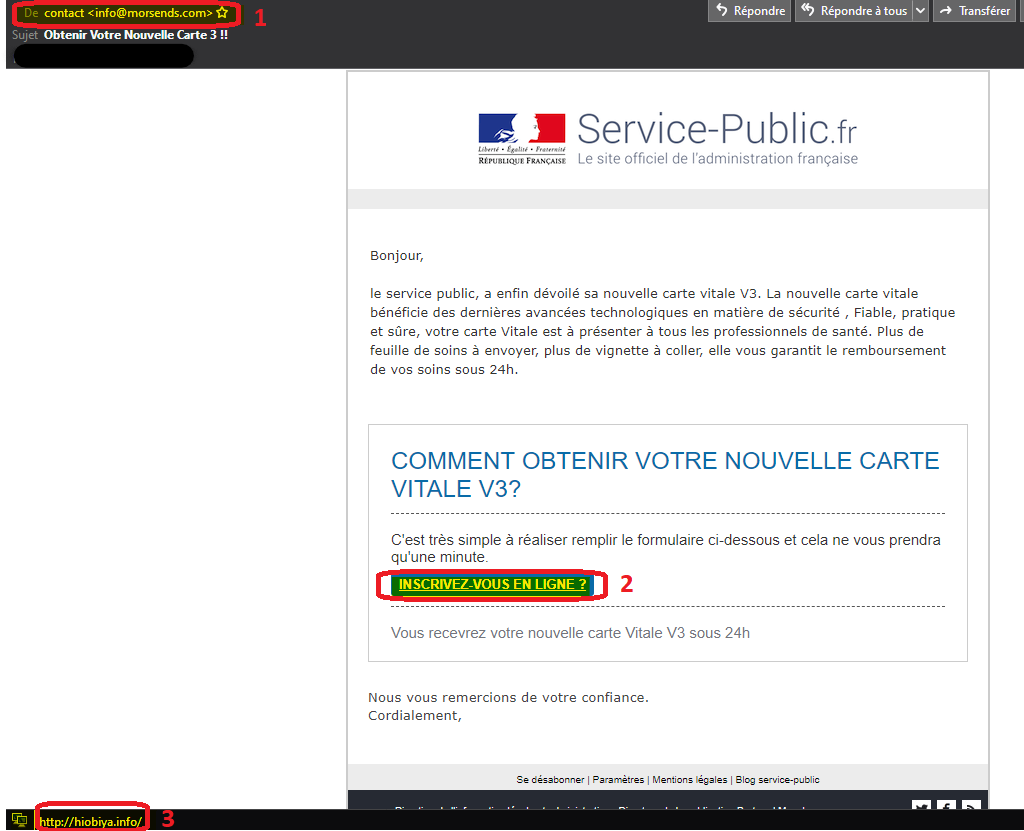Click the closing word Cordialement,
The height and width of the screenshot is (831, 1024).
click(415, 715)
